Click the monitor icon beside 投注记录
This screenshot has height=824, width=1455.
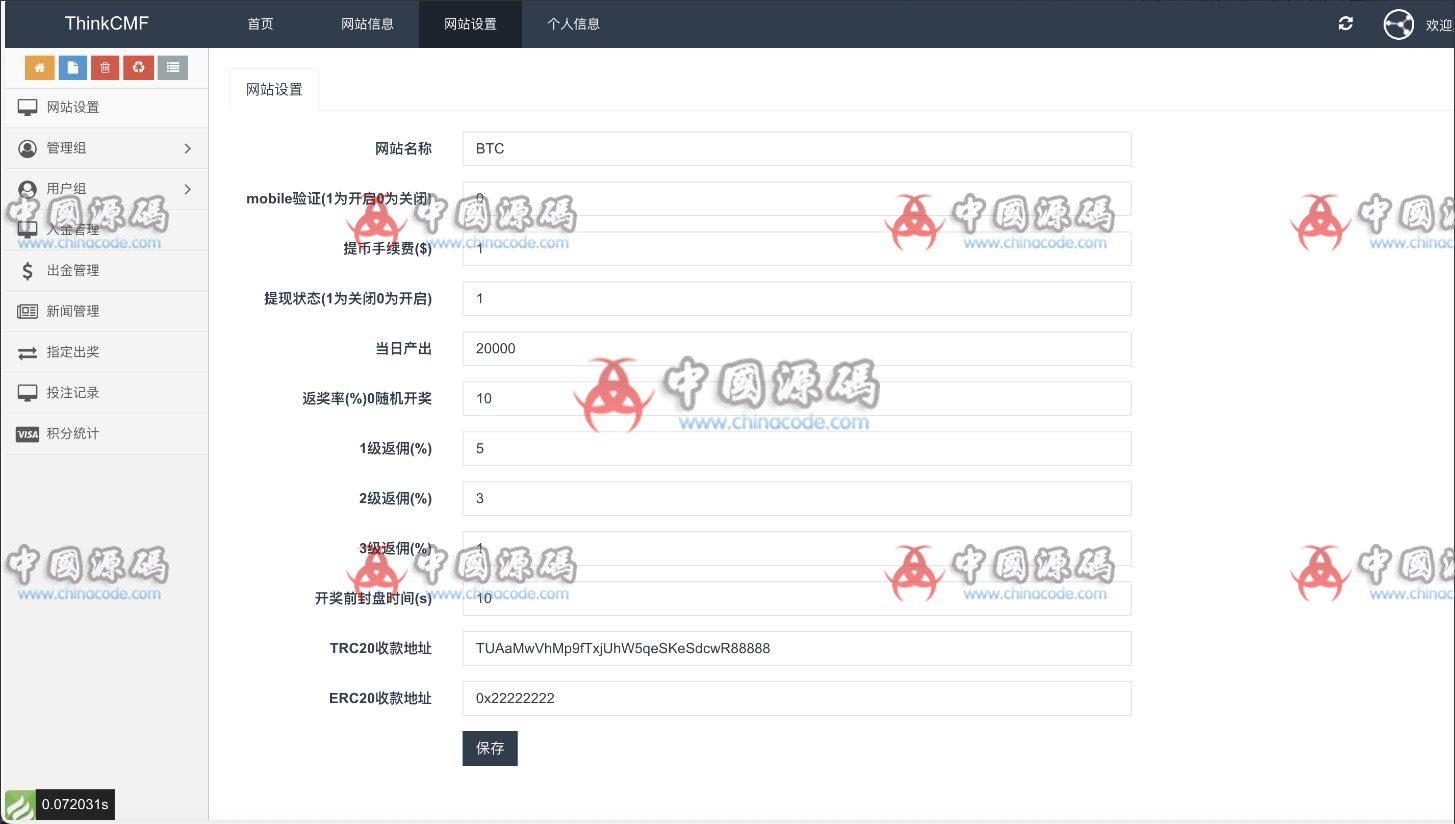pos(27,393)
